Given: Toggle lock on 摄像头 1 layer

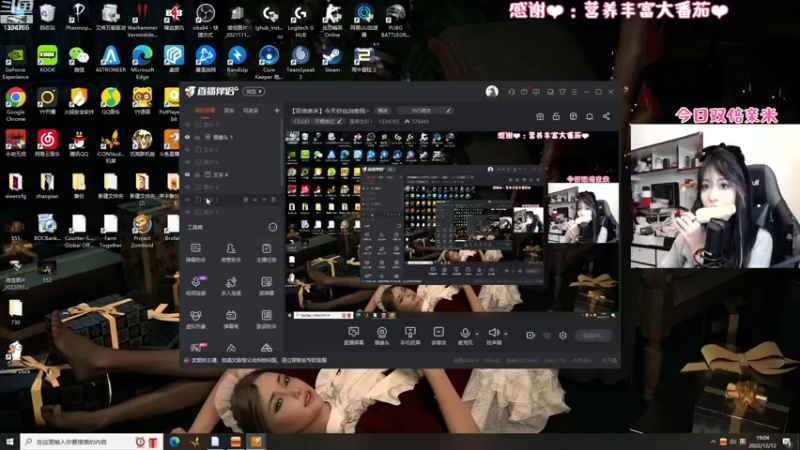Looking at the screenshot, I should 197,137.
